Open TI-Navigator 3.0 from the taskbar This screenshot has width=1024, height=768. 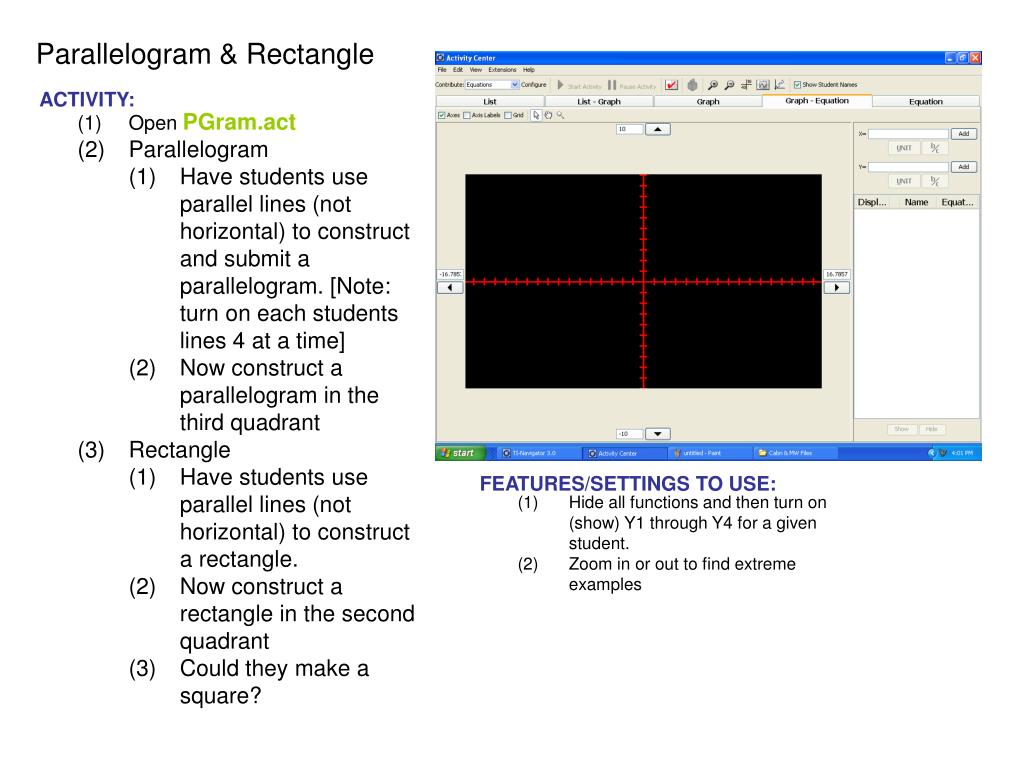539,453
